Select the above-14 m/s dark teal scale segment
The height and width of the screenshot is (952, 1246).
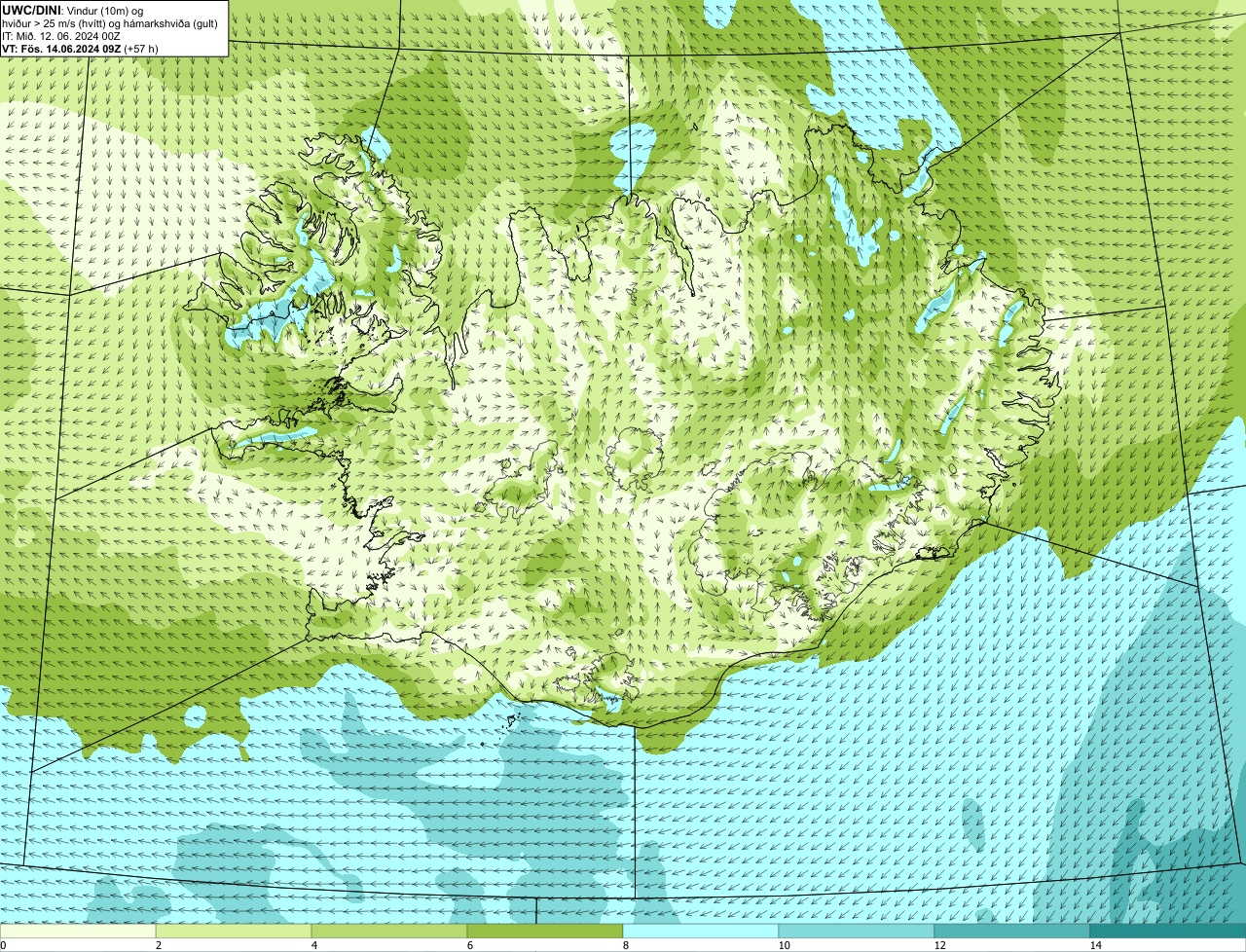[1168, 931]
